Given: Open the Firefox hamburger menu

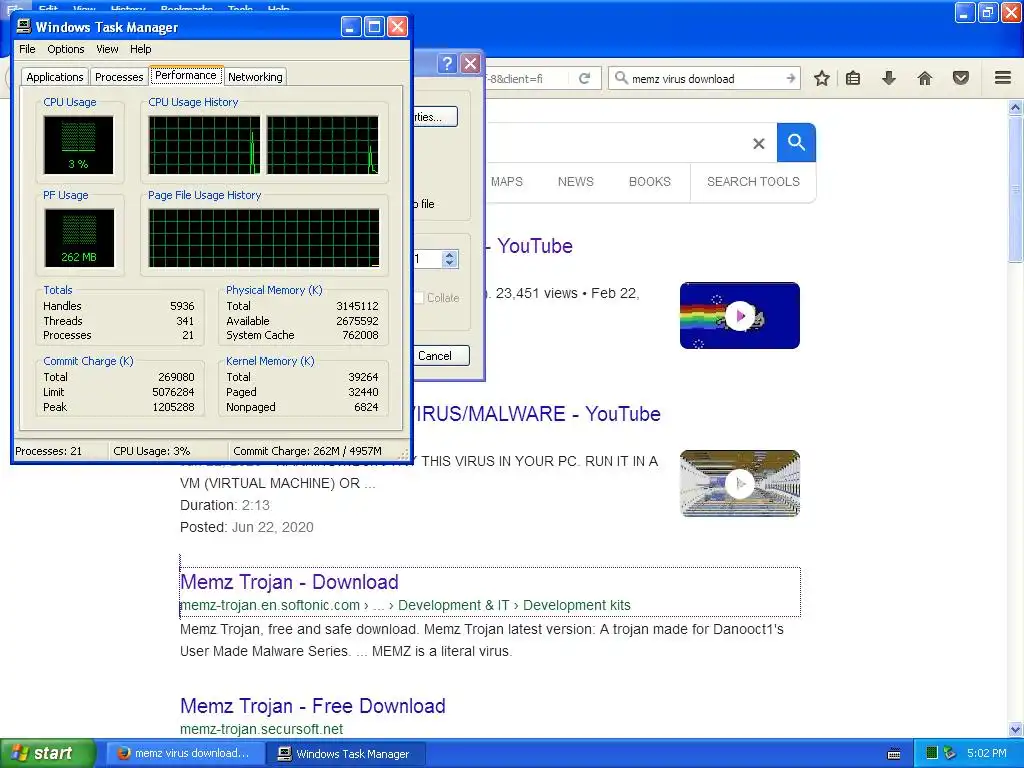Looking at the screenshot, I should (1003, 78).
